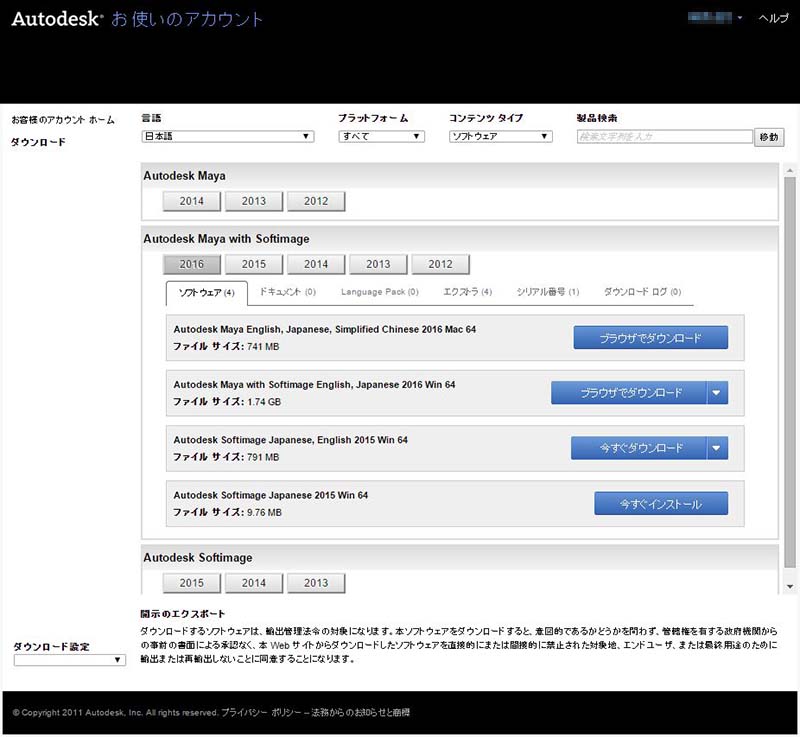800x737 pixels.
Task: Open the platform dropdown showing すべて
Action: tap(381, 136)
